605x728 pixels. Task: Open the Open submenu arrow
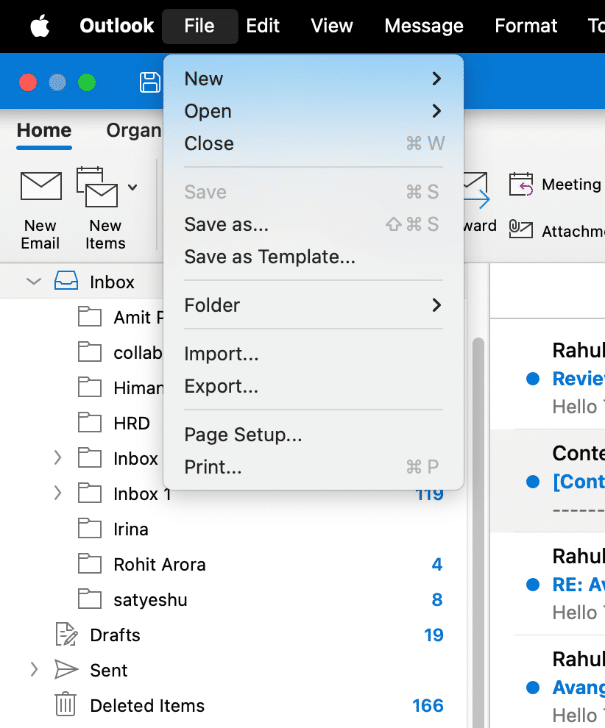pos(436,111)
